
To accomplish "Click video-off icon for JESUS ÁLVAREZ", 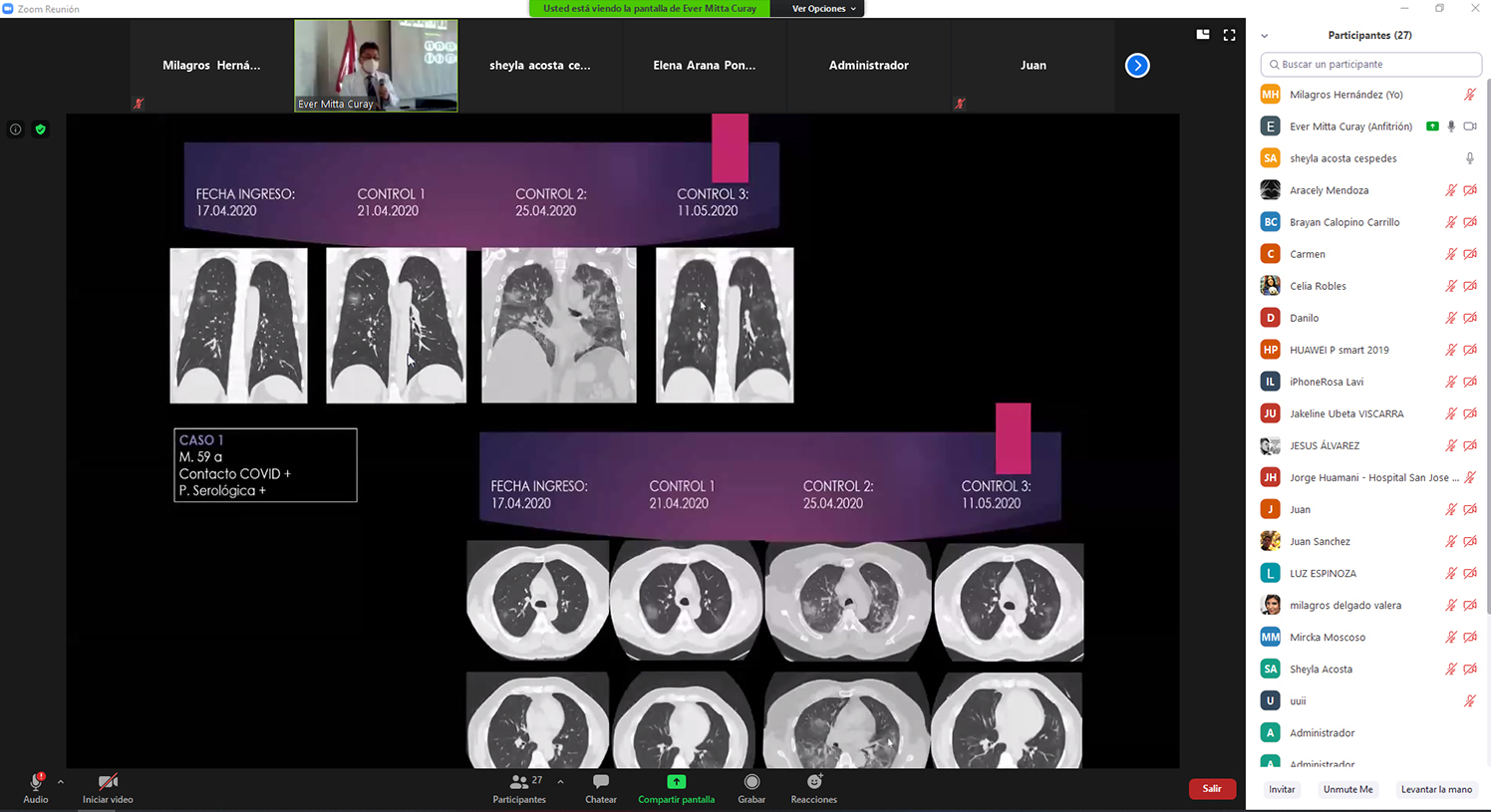I will point(1470,445).
